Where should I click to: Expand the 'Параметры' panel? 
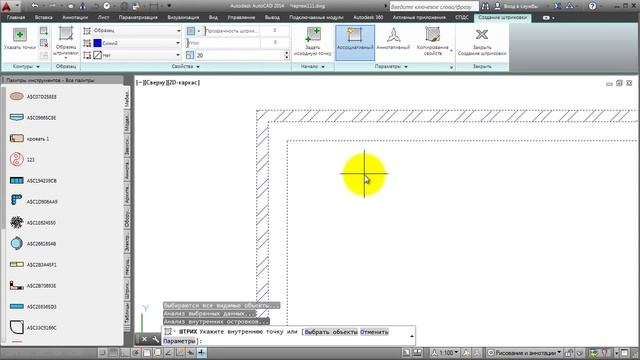[391, 67]
